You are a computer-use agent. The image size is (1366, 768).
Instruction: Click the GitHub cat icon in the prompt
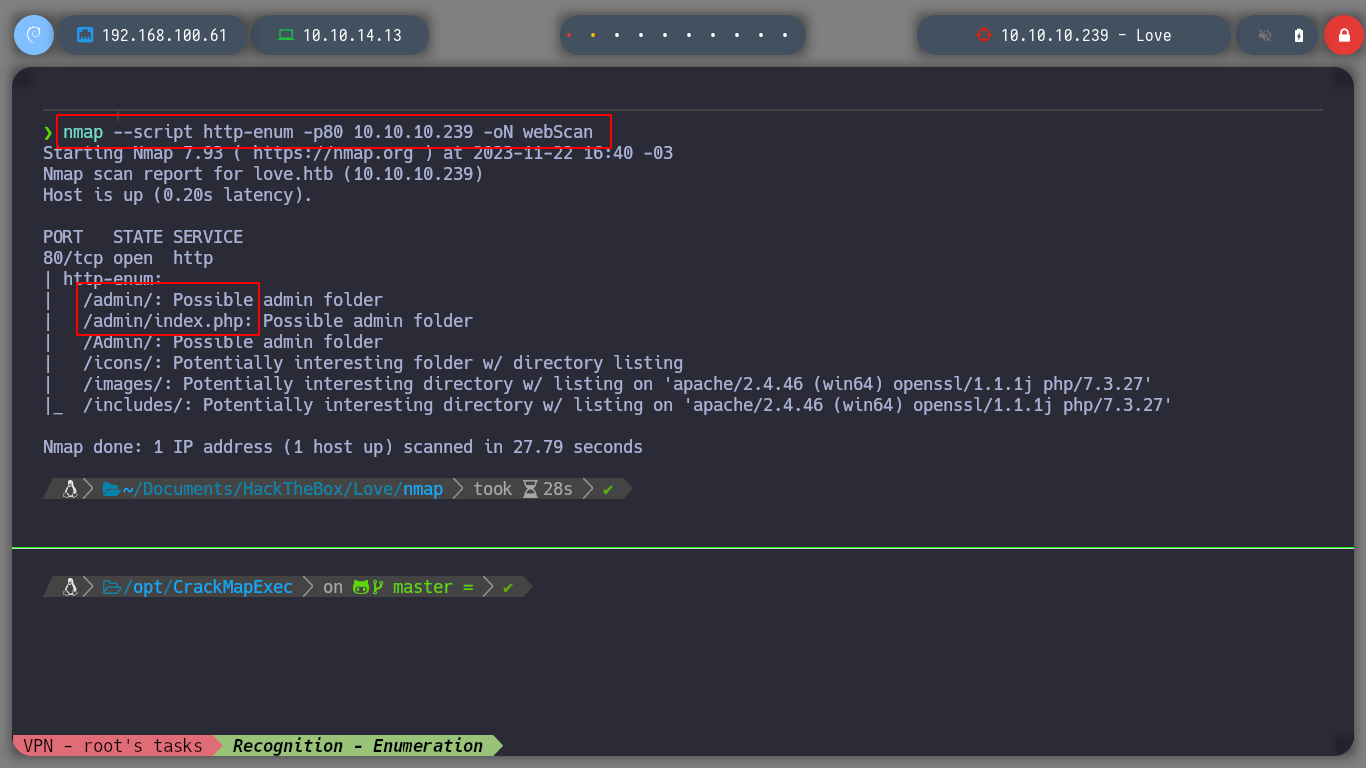(x=361, y=587)
